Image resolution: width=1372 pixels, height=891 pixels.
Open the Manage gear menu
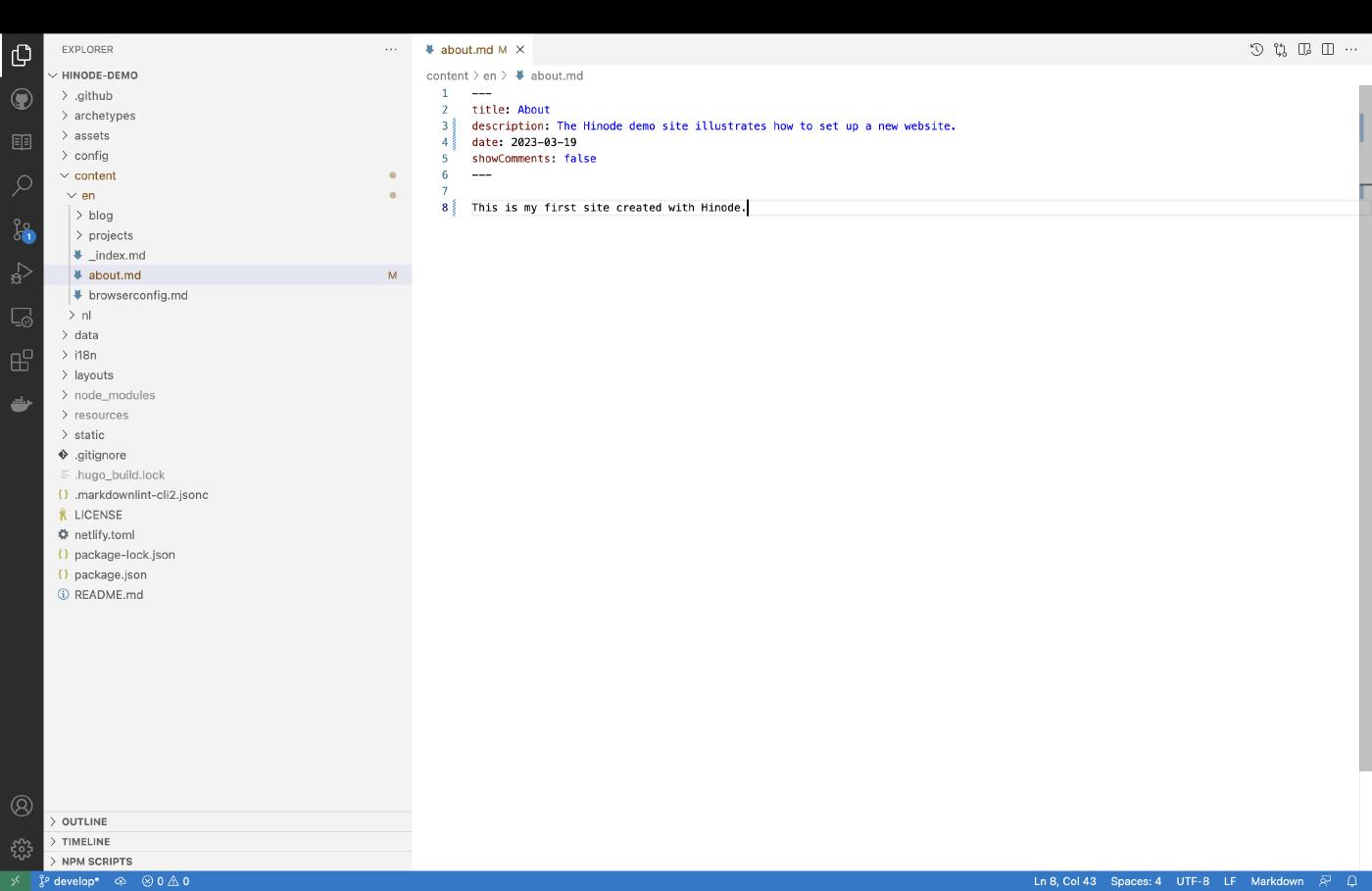pyautogui.click(x=22, y=849)
